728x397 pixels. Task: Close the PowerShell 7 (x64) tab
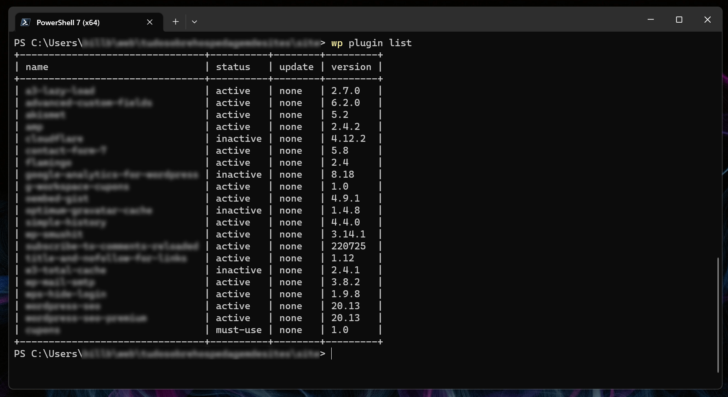coord(150,22)
